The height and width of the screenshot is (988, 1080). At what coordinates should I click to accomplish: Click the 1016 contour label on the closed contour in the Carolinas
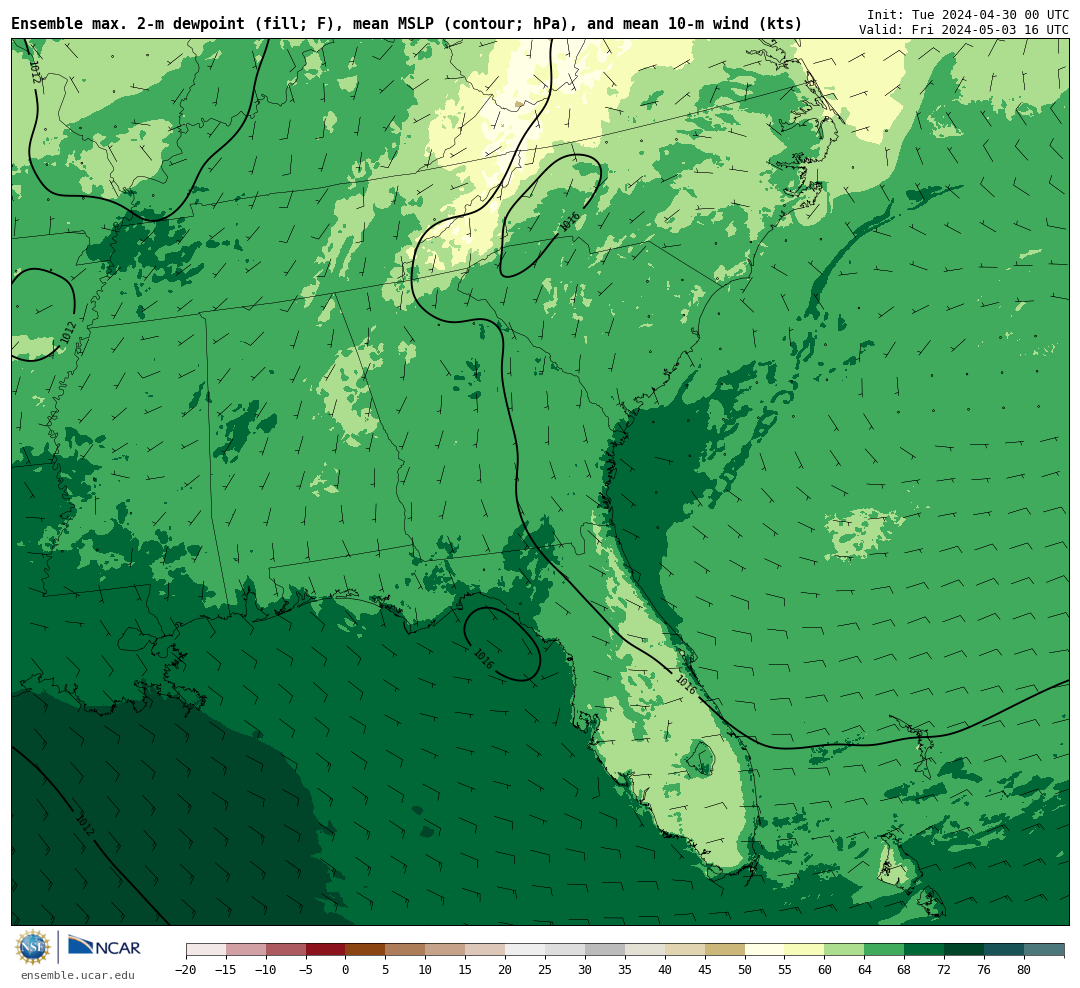(x=570, y=221)
